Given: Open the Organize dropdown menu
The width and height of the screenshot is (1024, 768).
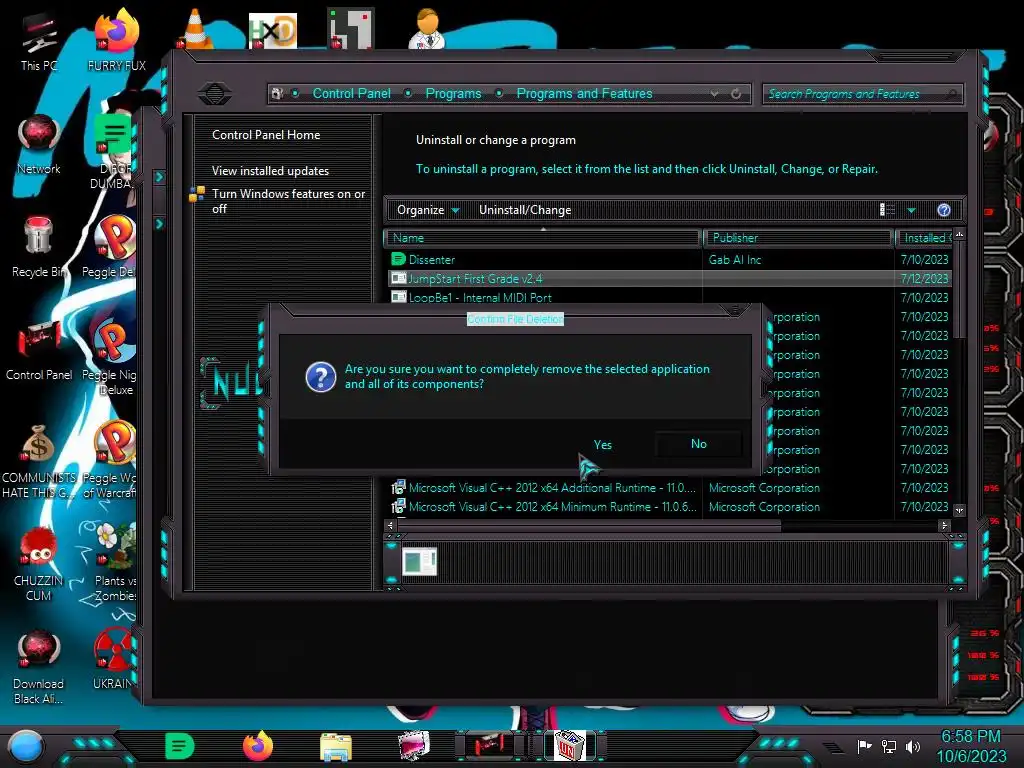Looking at the screenshot, I should tap(428, 210).
